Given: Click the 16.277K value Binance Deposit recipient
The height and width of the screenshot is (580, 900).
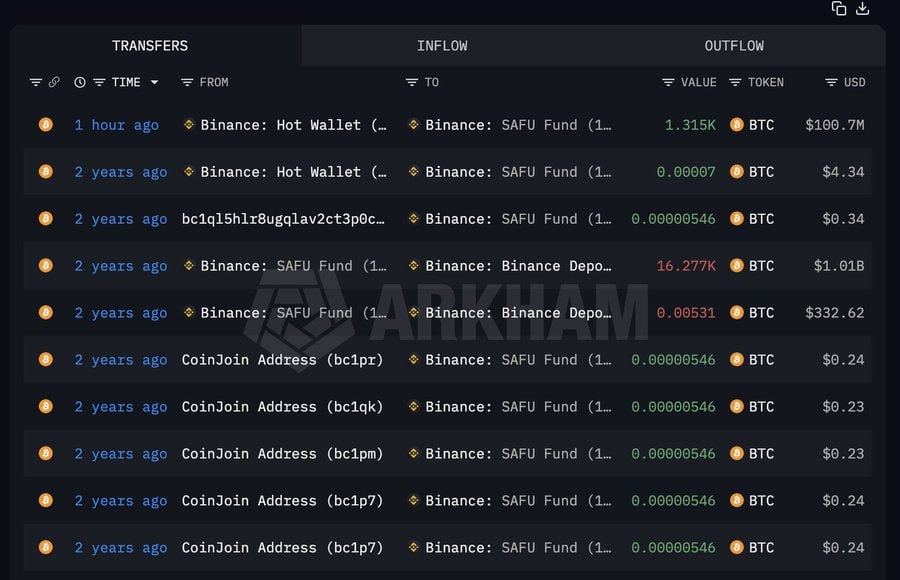Looking at the screenshot, I should click(x=517, y=266).
